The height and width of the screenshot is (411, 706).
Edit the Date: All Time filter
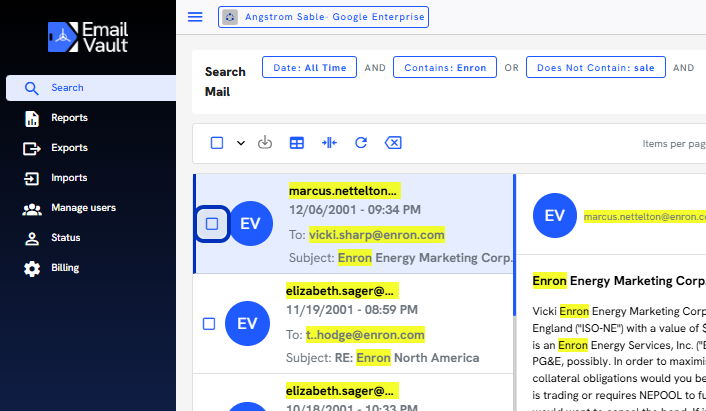309,68
